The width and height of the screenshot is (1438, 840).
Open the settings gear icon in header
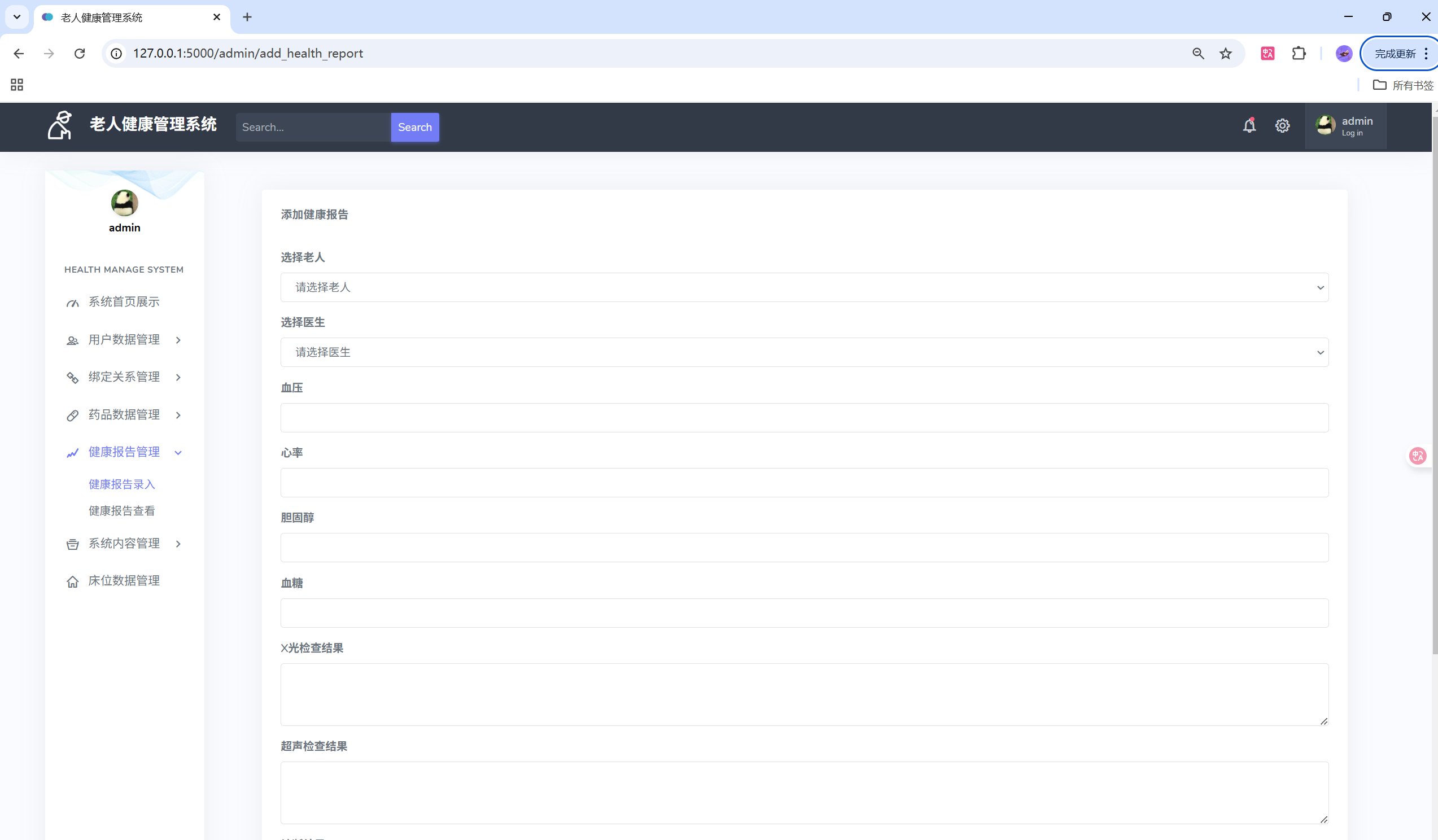click(x=1282, y=125)
